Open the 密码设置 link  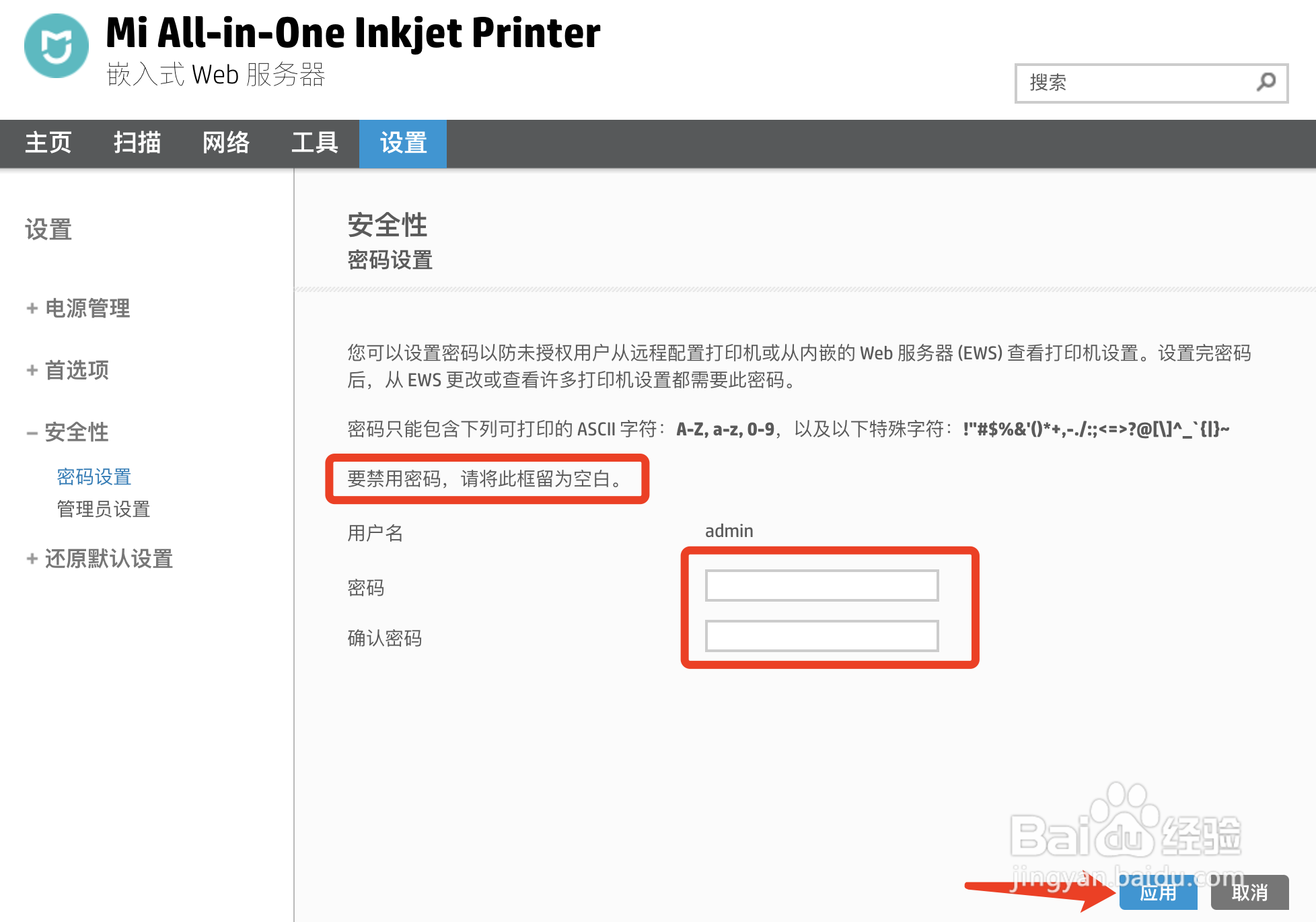pos(94,476)
